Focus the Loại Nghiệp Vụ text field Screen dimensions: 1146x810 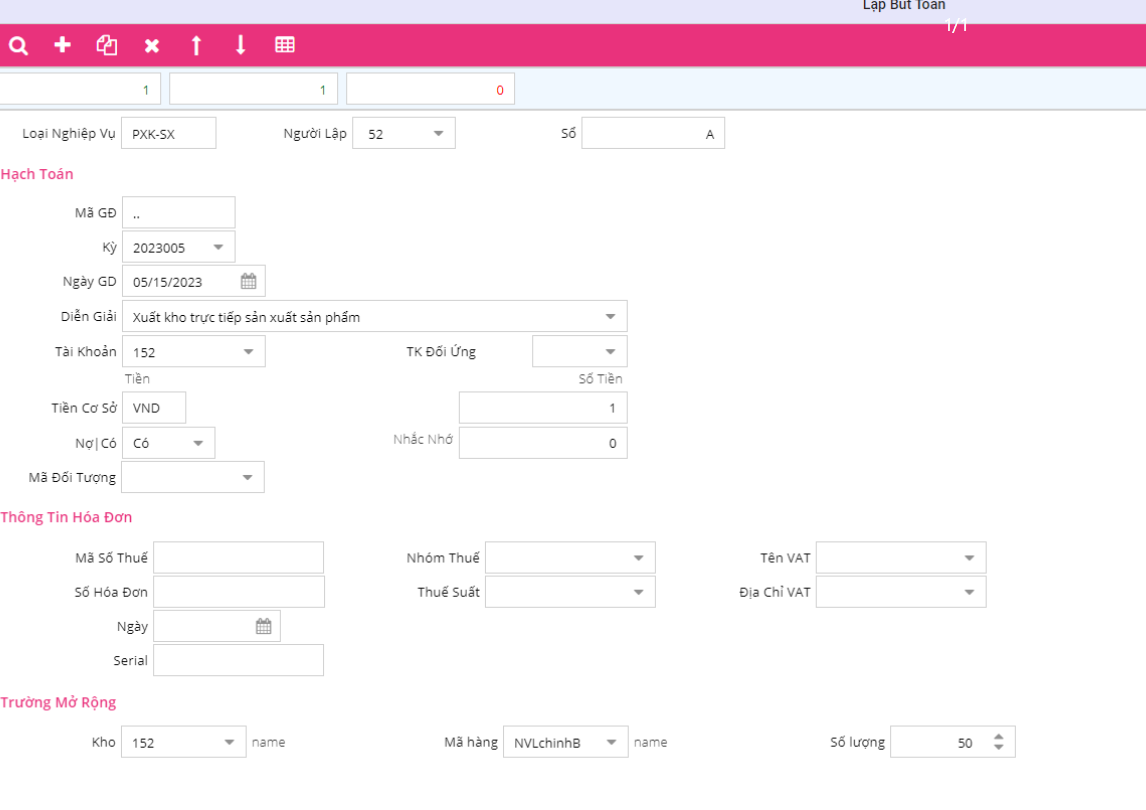[168, 134]
